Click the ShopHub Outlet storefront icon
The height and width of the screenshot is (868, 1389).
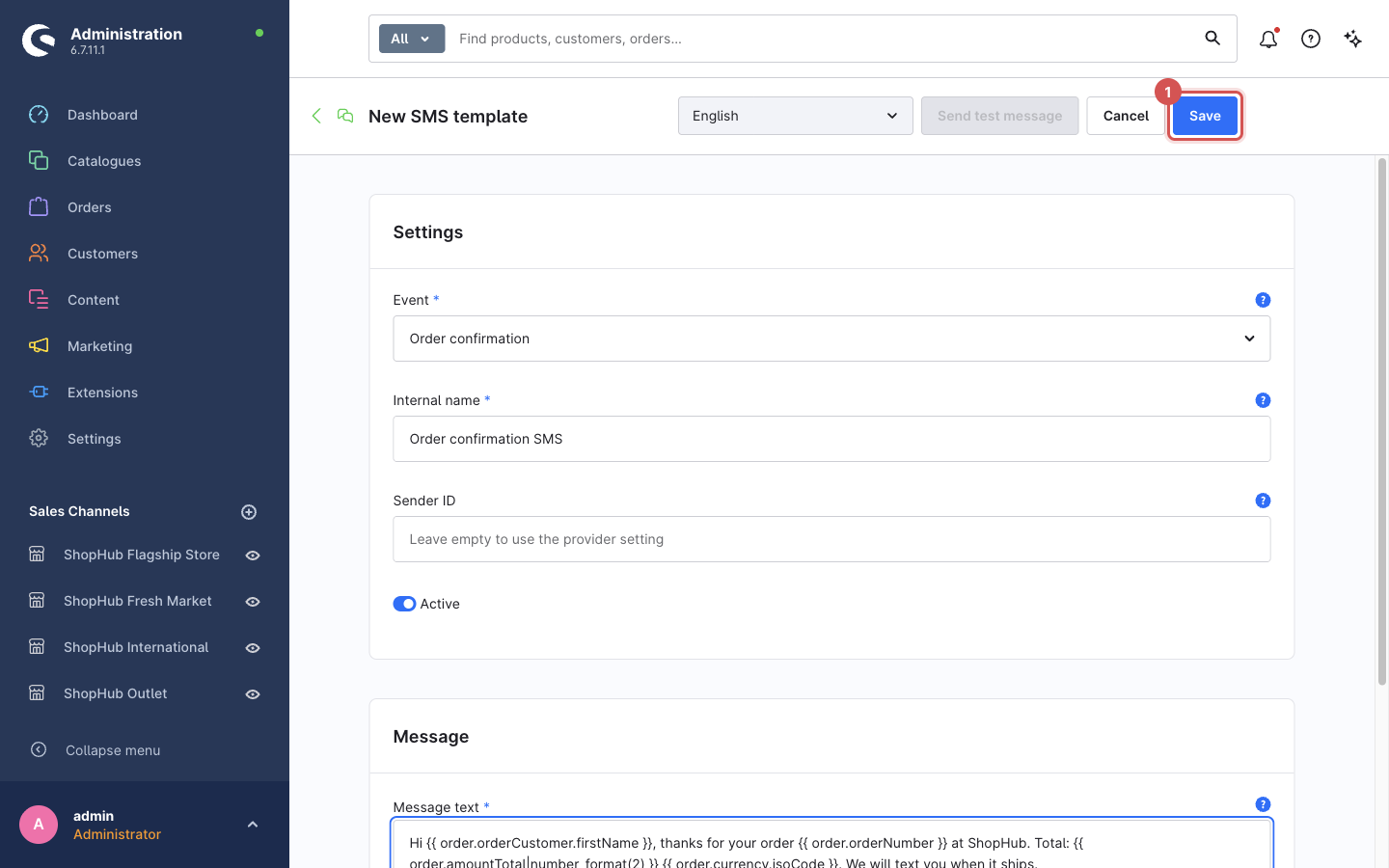[x=37, y=693]
